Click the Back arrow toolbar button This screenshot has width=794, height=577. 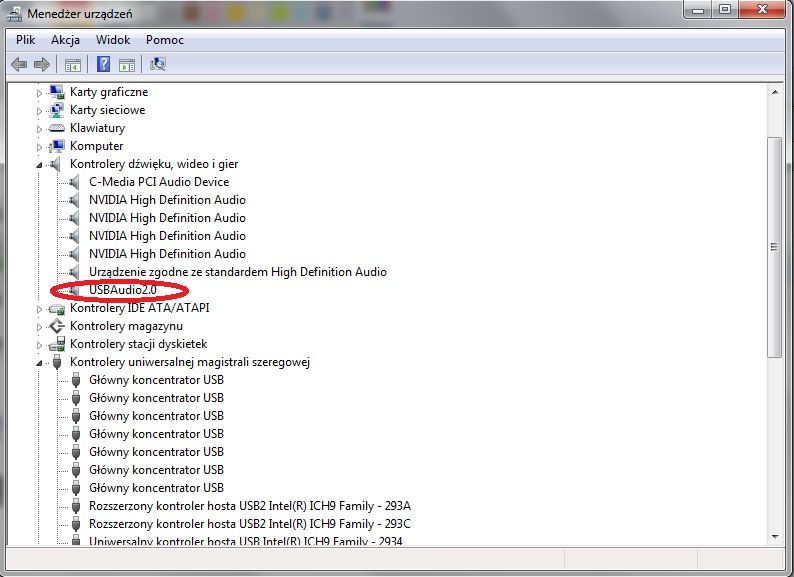(19, 64)
